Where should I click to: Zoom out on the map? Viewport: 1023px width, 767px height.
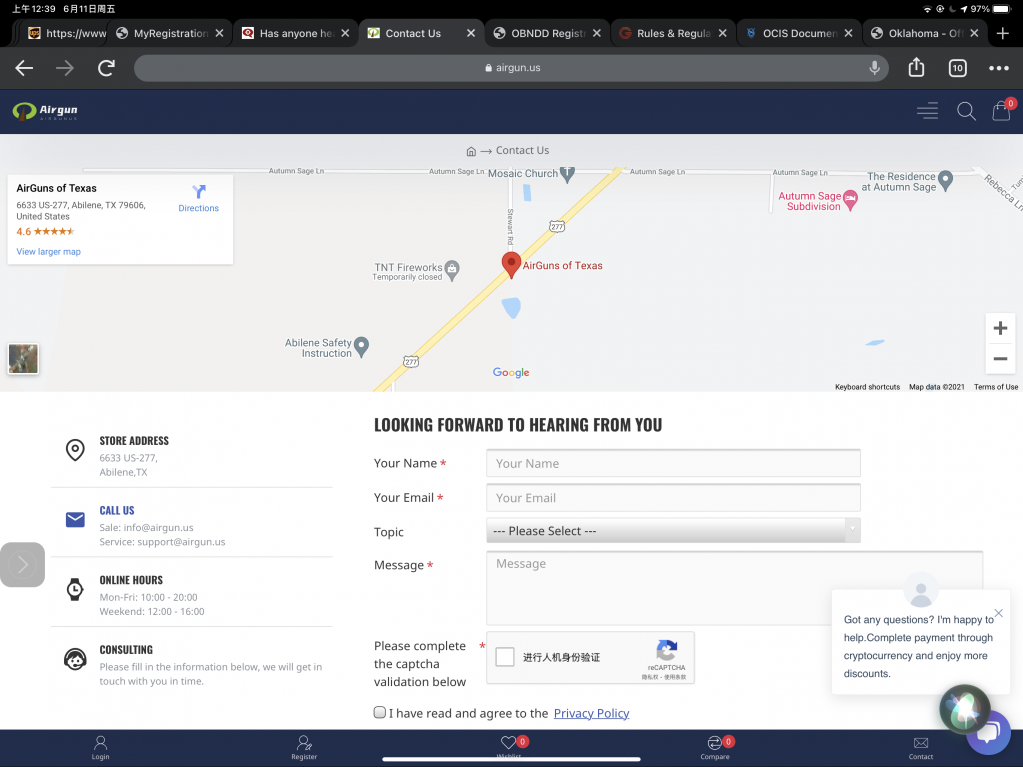pos(1000,359)
